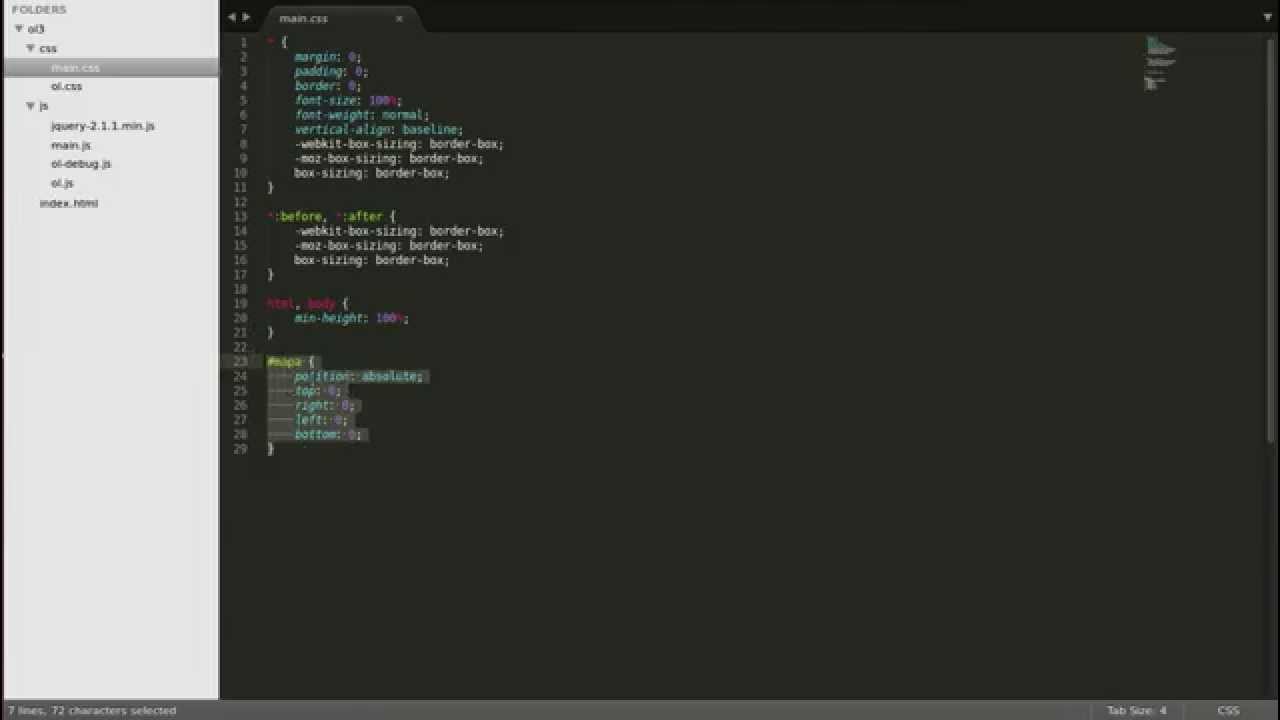
Task: Place cursor on html, body selector
Action: tap(308, 304)
